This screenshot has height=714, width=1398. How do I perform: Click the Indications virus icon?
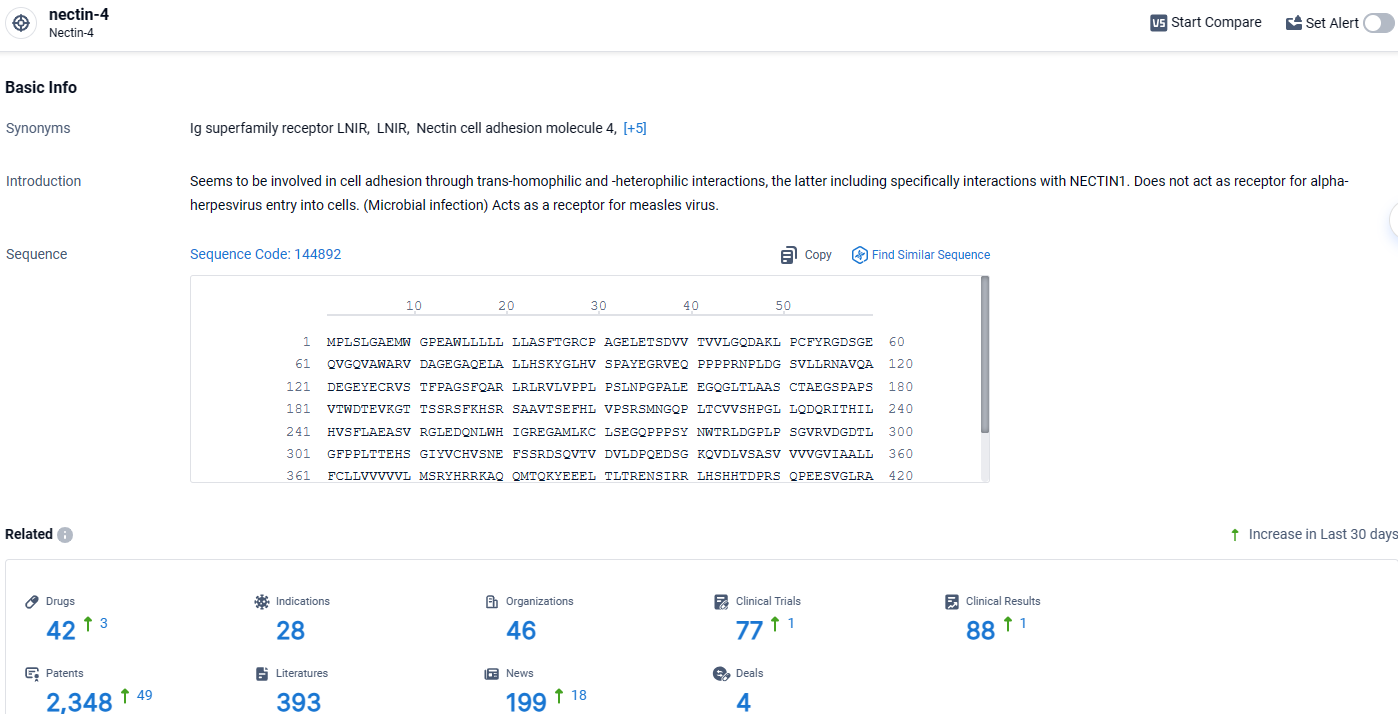coord(262,602)
